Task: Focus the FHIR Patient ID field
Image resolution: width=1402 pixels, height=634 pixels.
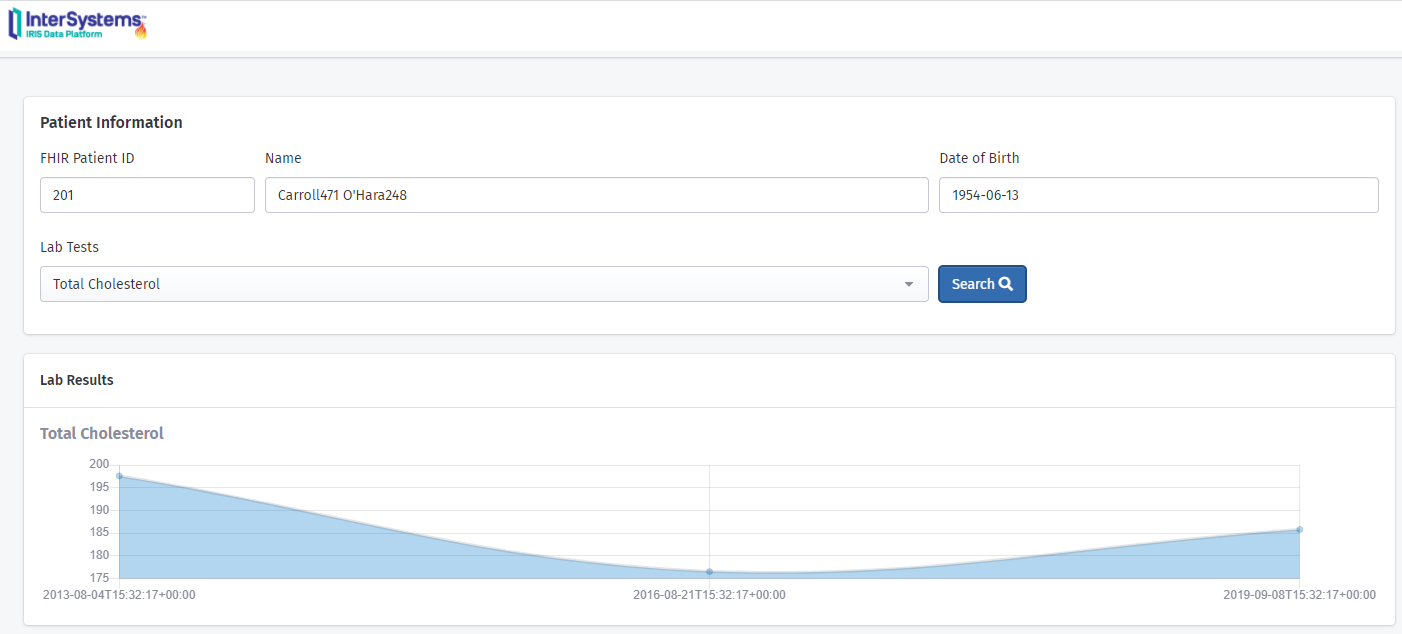Action: click(147, 196)
